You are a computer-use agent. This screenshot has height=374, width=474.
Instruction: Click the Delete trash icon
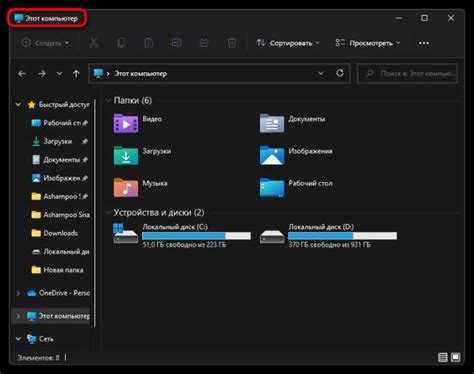[232, 43]
